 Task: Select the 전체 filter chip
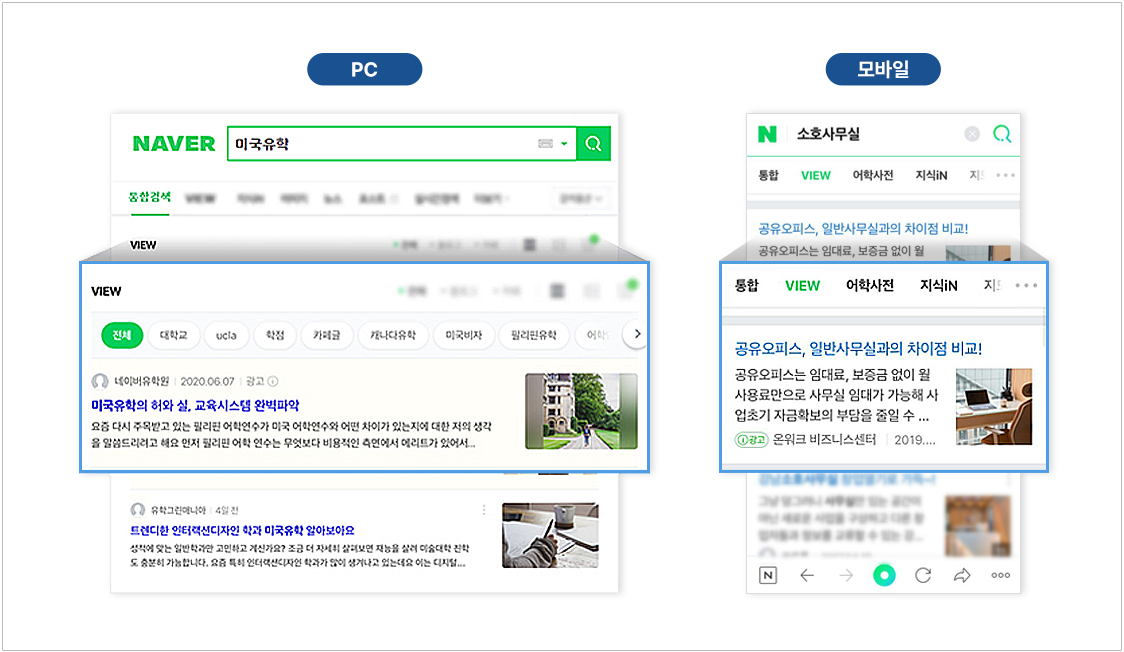point(122,335)
